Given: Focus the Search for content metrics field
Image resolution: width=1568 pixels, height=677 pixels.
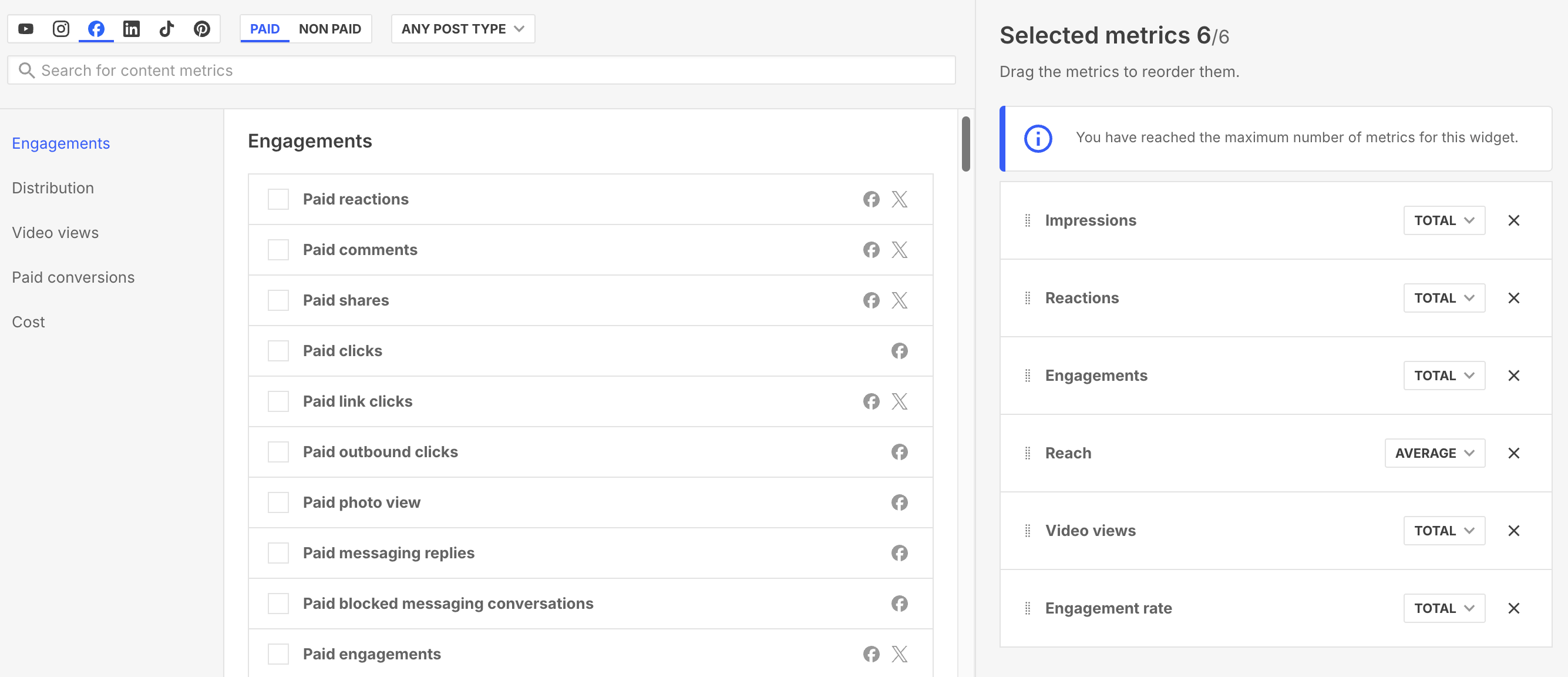Looking at the screenshot, I should 481,71.
